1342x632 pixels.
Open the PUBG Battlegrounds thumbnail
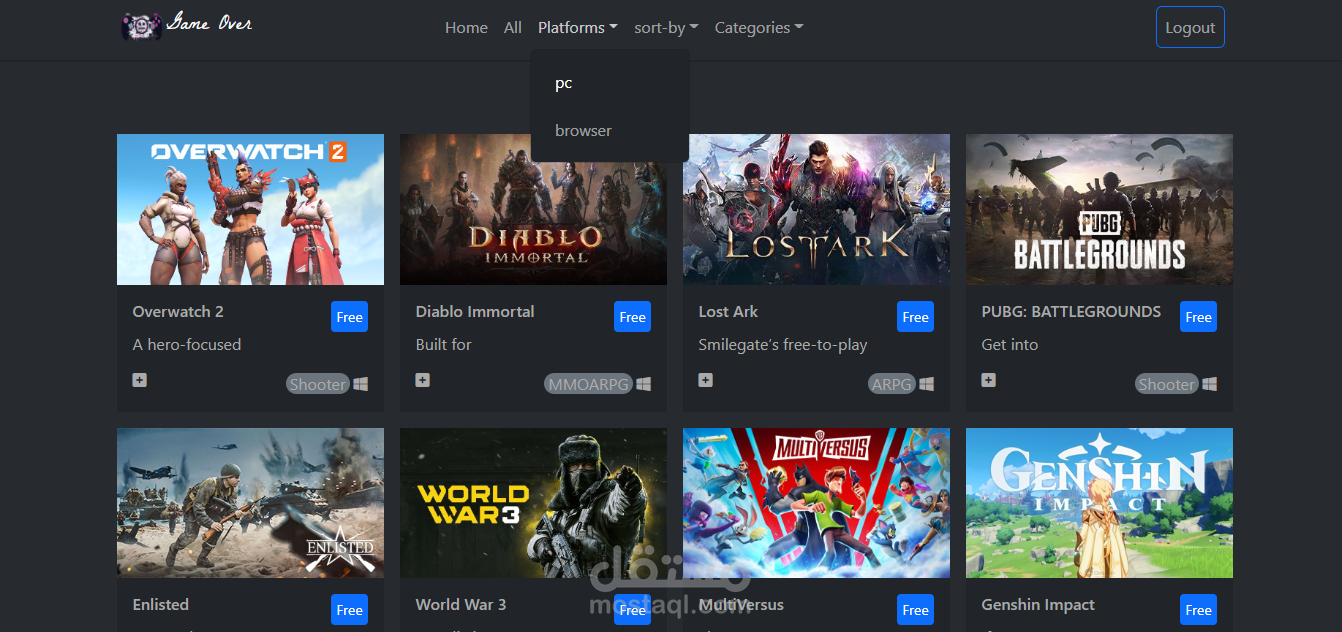(1099, 210)
